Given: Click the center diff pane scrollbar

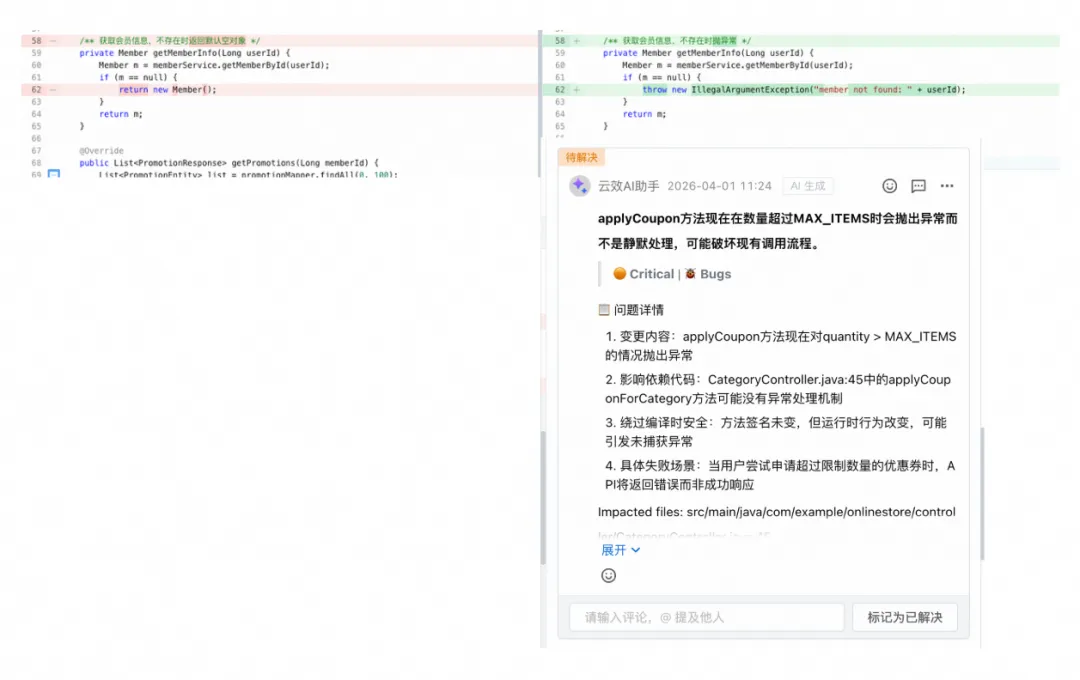Looking at the screenshot, I should (542, 497).
